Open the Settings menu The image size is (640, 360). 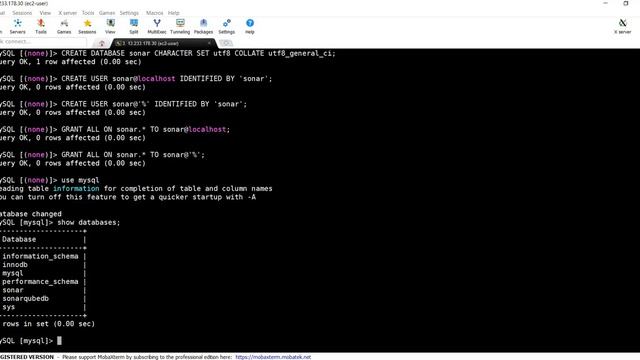point(129,13)
